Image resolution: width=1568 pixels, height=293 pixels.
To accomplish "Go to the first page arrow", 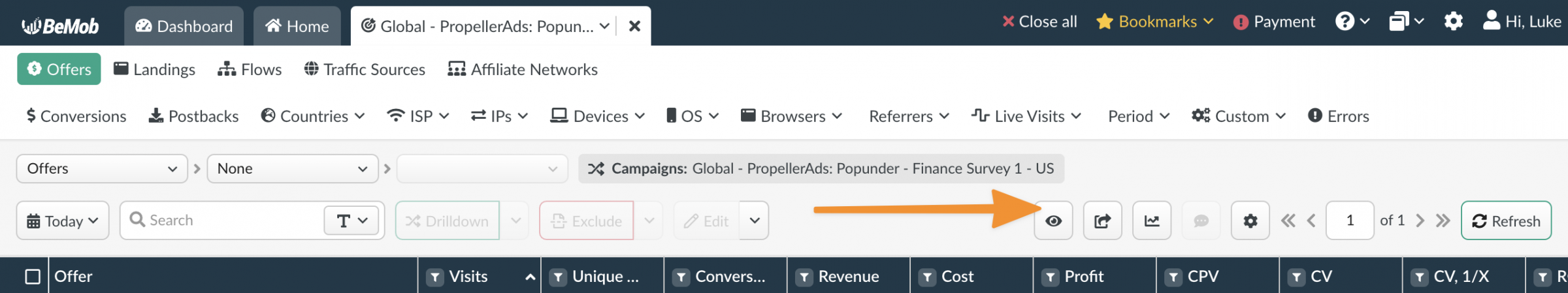I will 1288,221.
